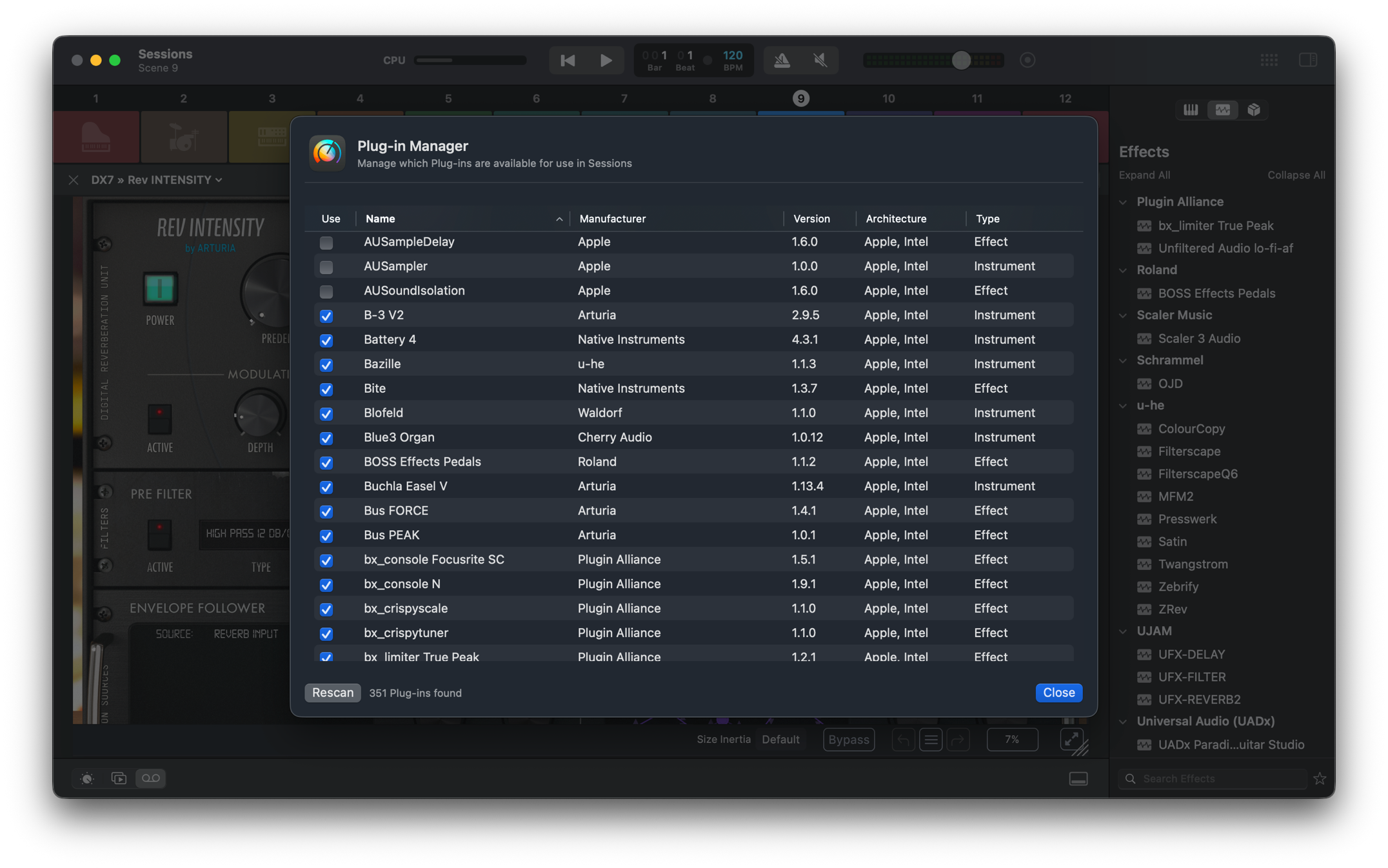1388x868 pixels.
Task: Sort the list by the Manufacturer column
Action: pos(612,219)
